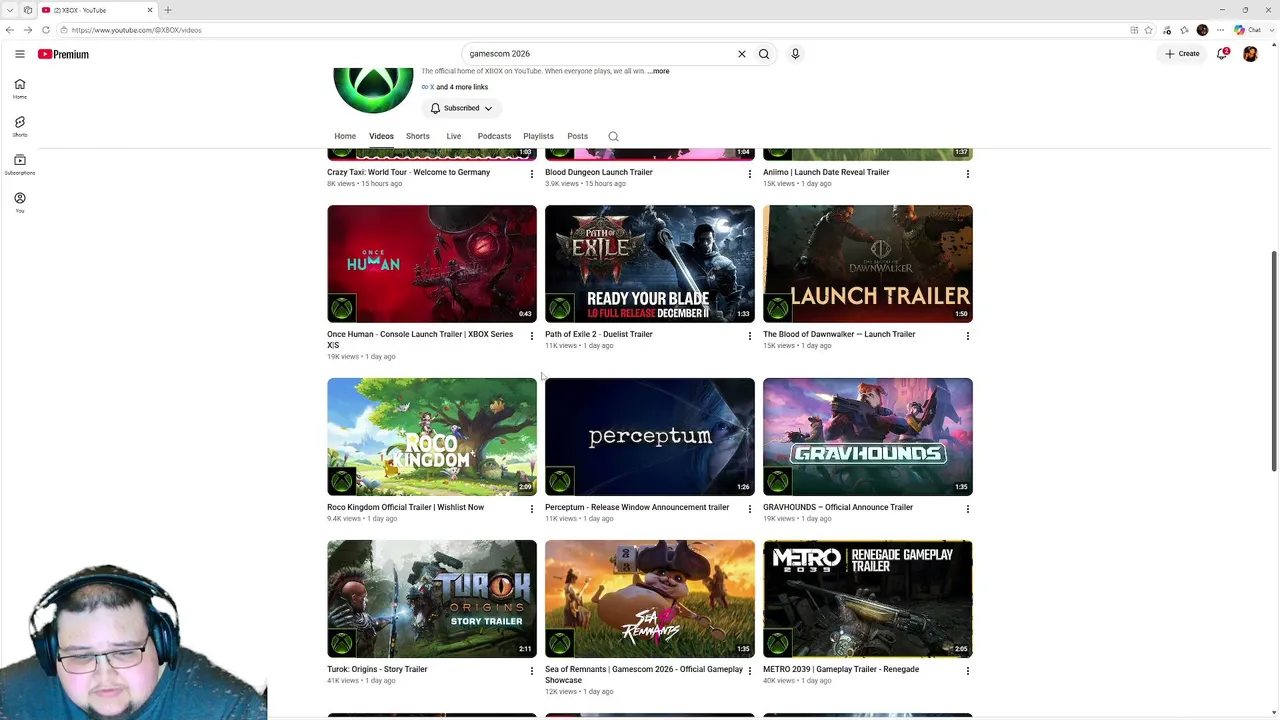Open the '4 more links' channel links

(462, 87)
